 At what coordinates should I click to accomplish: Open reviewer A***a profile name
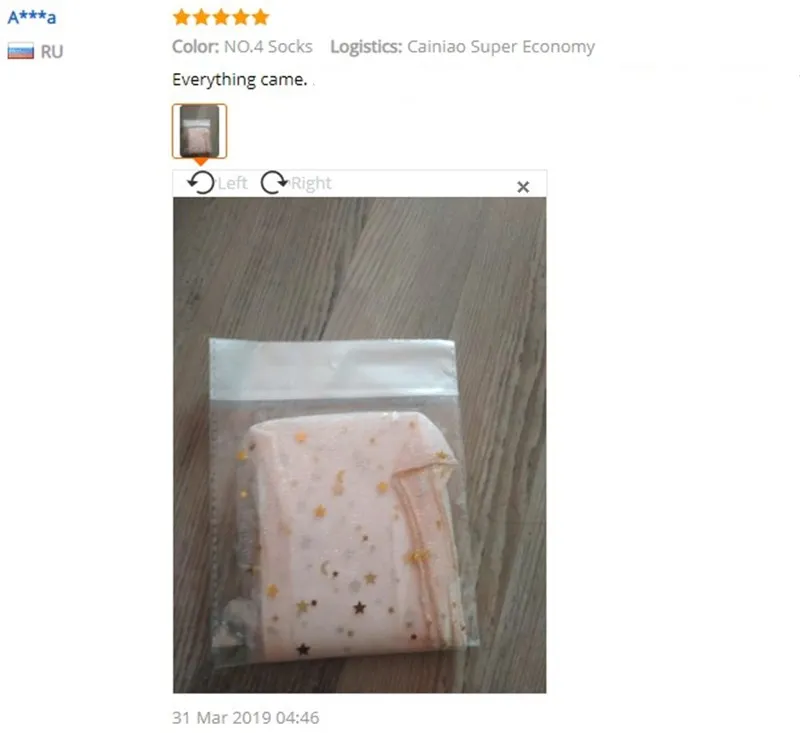point(32,17)
